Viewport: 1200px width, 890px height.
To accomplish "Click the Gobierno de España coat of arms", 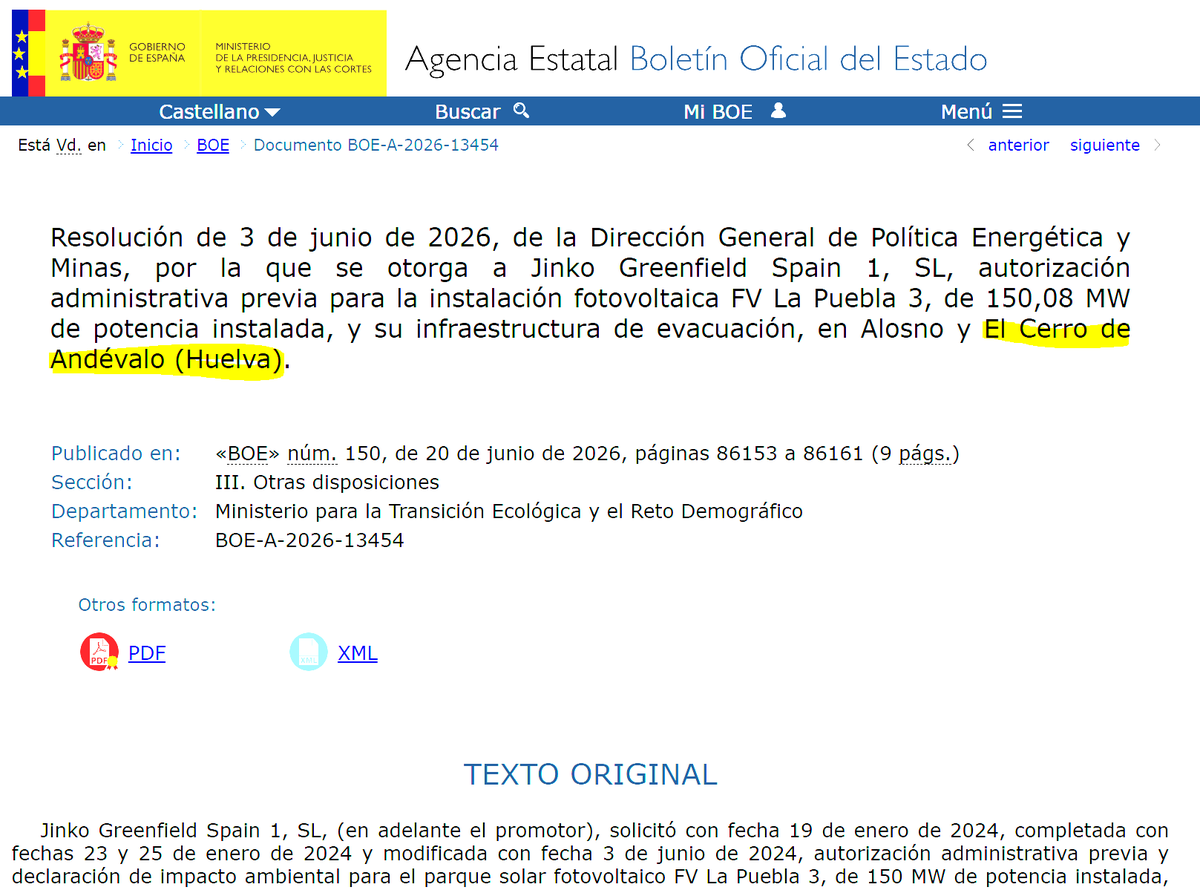I will [x=90, y=55].
